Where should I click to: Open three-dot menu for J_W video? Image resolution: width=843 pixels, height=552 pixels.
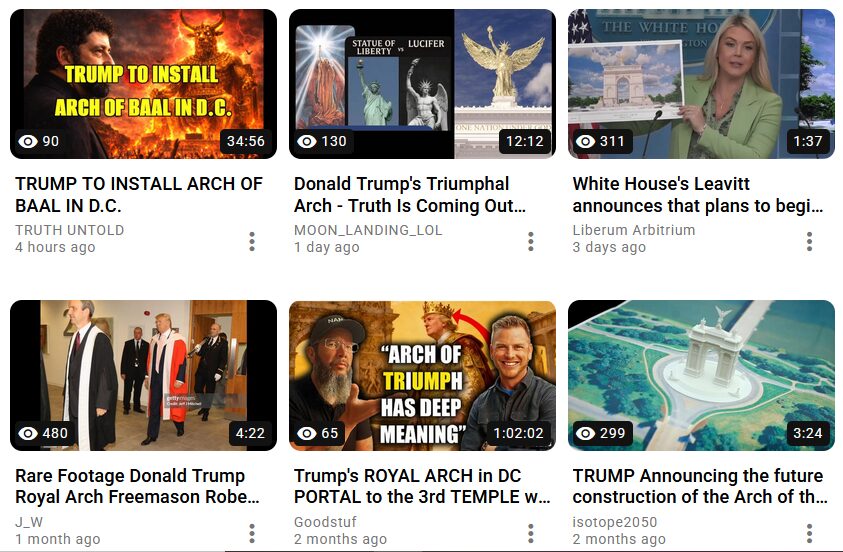pos(252,533)
